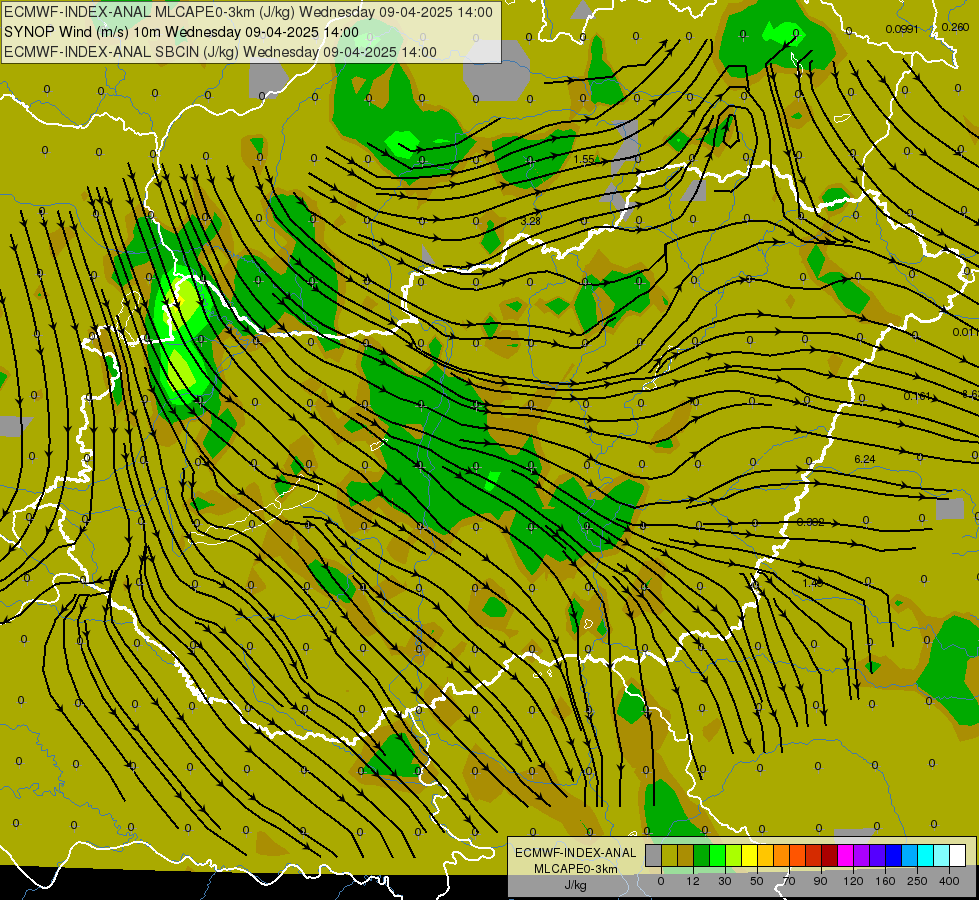Select the bright green legend swatch

(x=717, y=855)
